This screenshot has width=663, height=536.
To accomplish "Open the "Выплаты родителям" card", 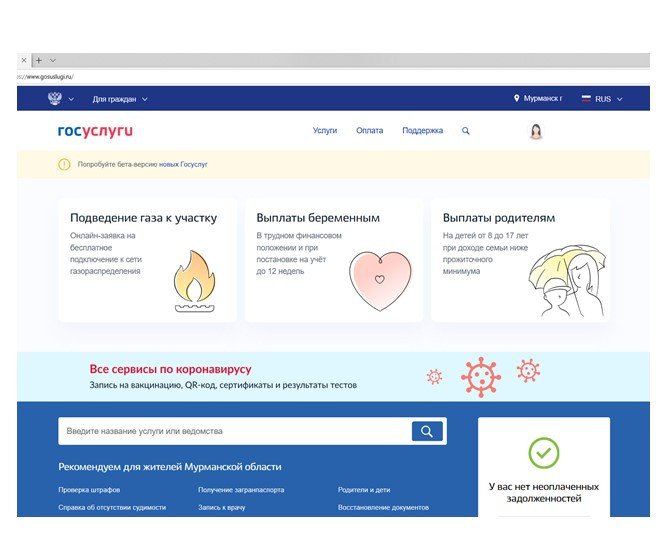I will pos(520,260).
